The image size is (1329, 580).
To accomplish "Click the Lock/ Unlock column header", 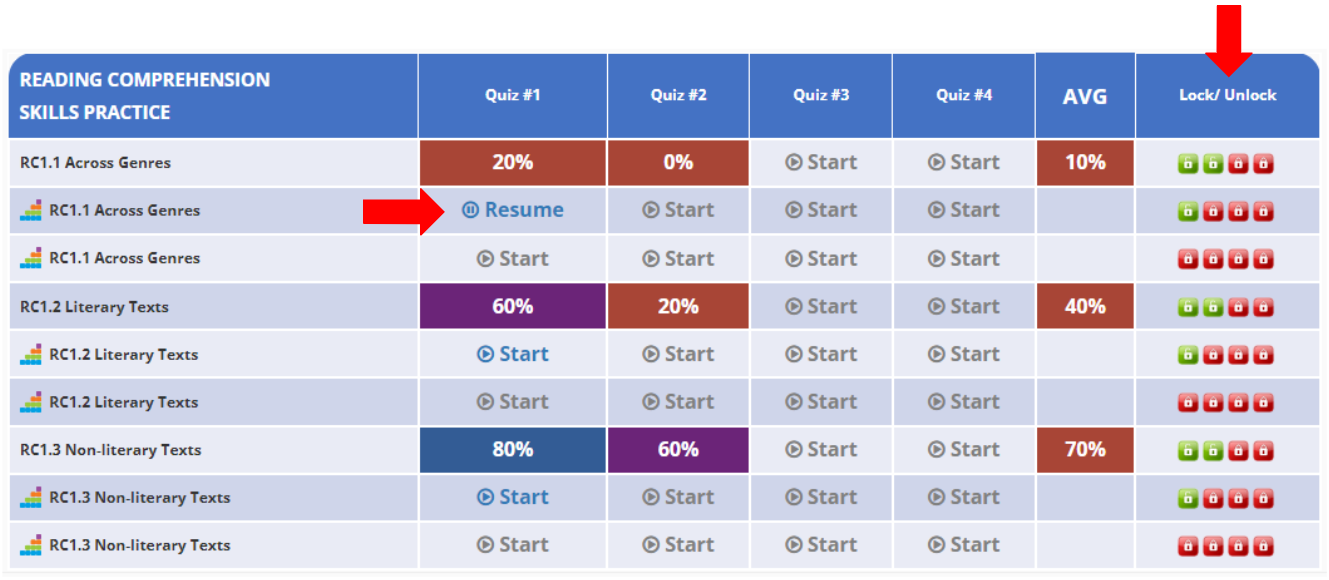I will pos(1228,95).
